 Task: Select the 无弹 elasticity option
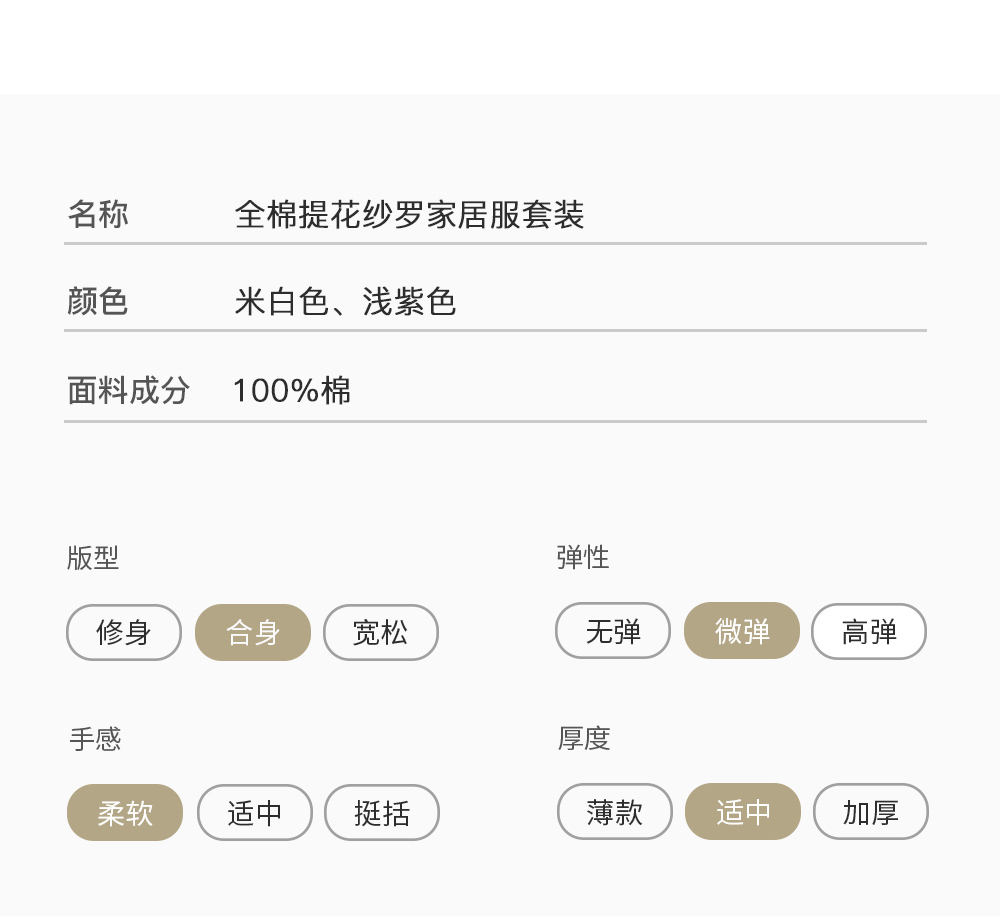click(613, 632)
